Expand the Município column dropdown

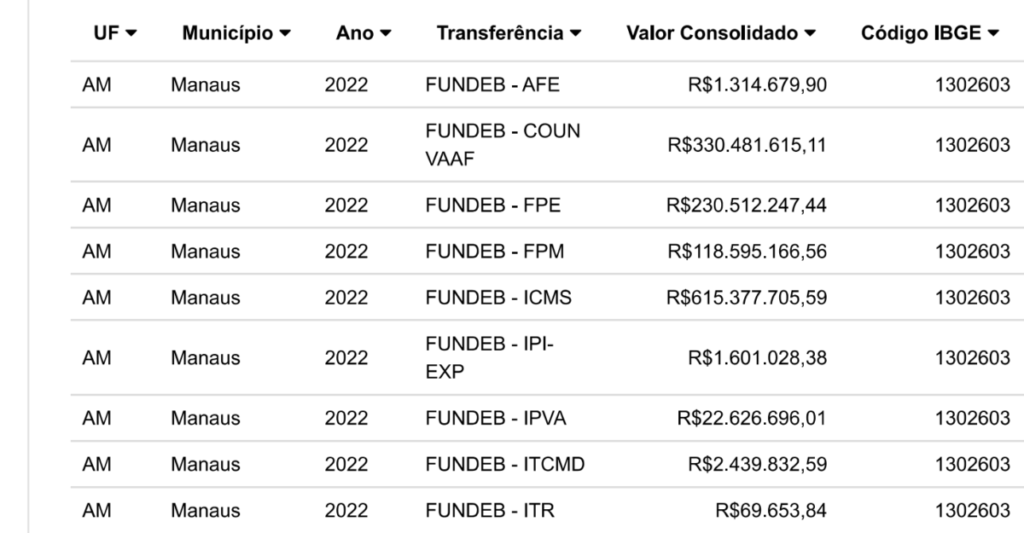pyautogui.click(x=287, y=34)
